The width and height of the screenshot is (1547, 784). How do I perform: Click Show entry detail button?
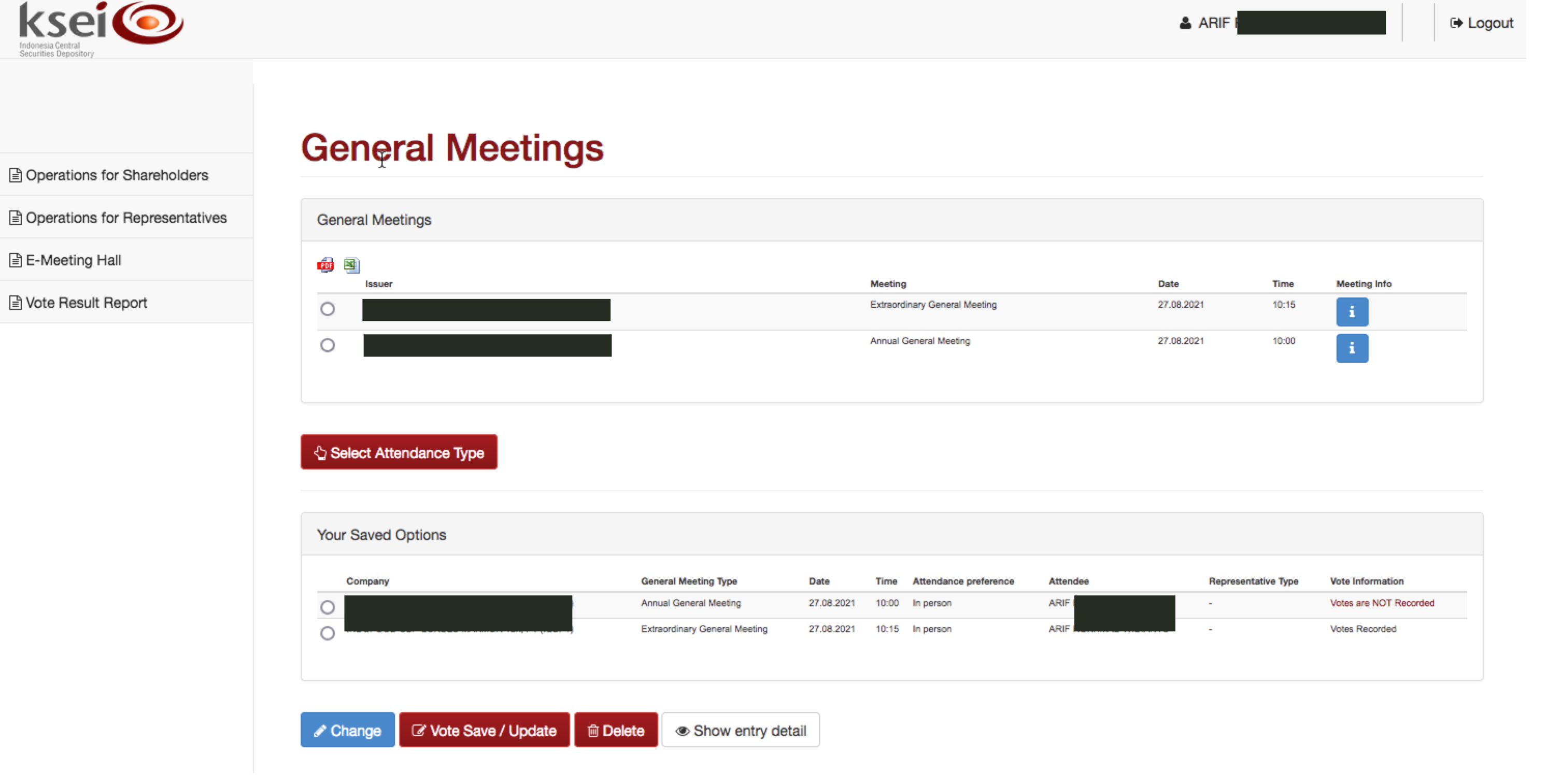(740, 730)
